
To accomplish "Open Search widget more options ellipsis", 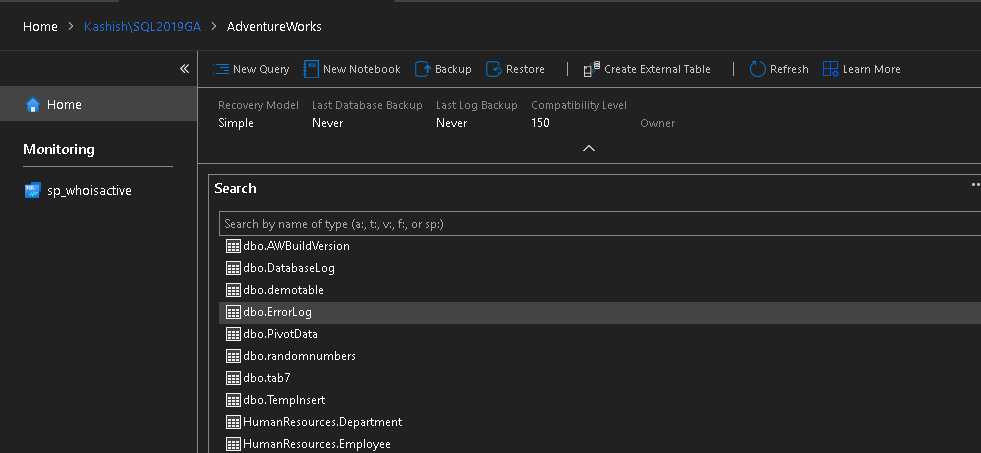I will click(975, 185).
